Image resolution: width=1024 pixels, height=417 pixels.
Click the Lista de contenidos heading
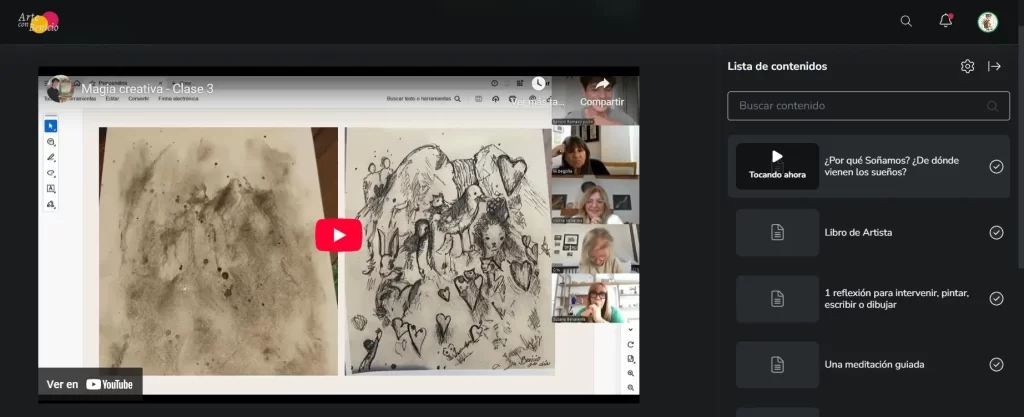(777, 66)
